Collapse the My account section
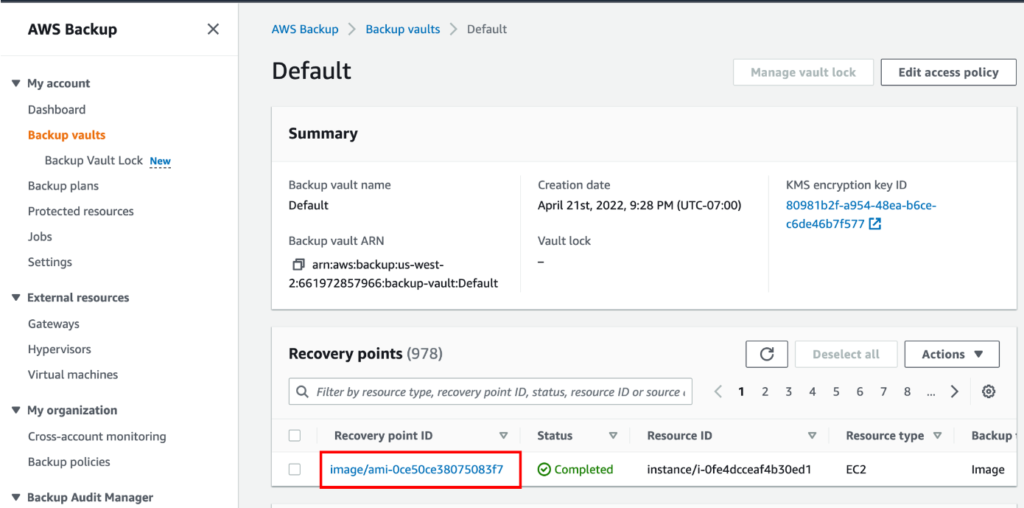1024x508 pixels. (16, 84)
